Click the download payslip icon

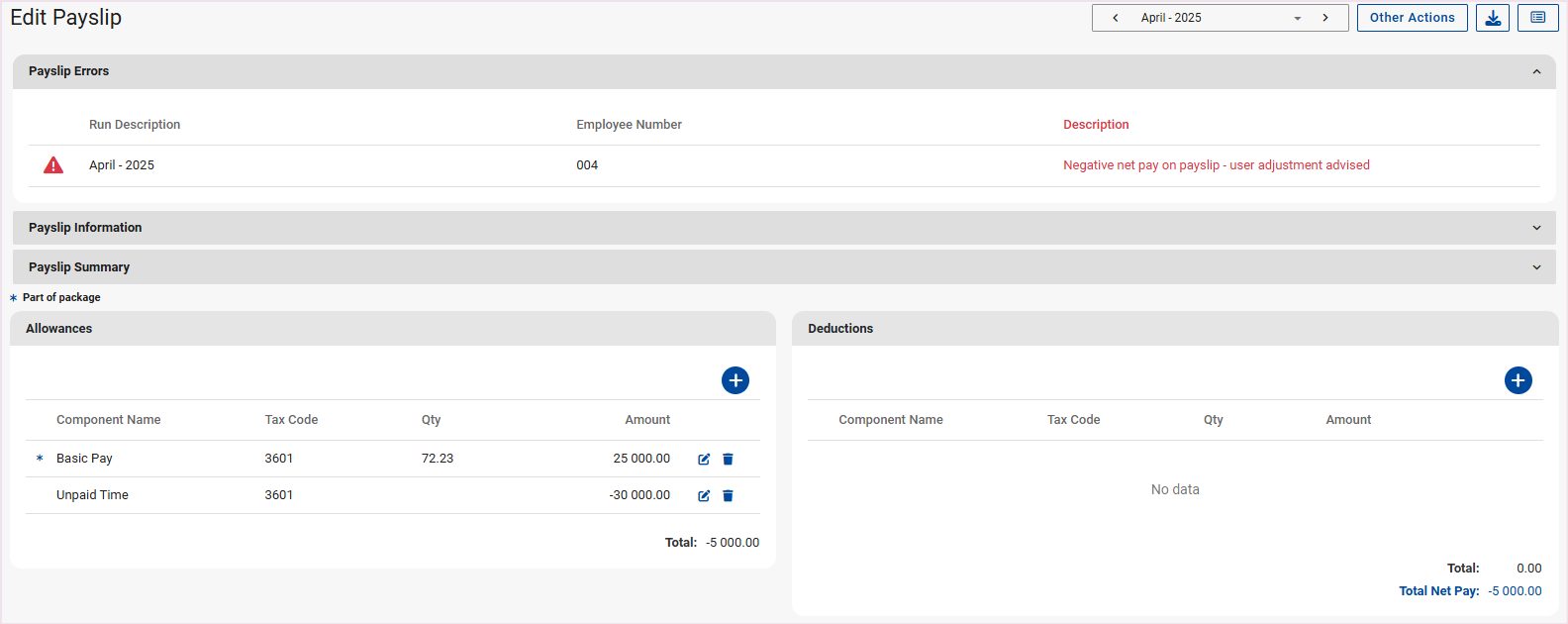[1492, 18]
